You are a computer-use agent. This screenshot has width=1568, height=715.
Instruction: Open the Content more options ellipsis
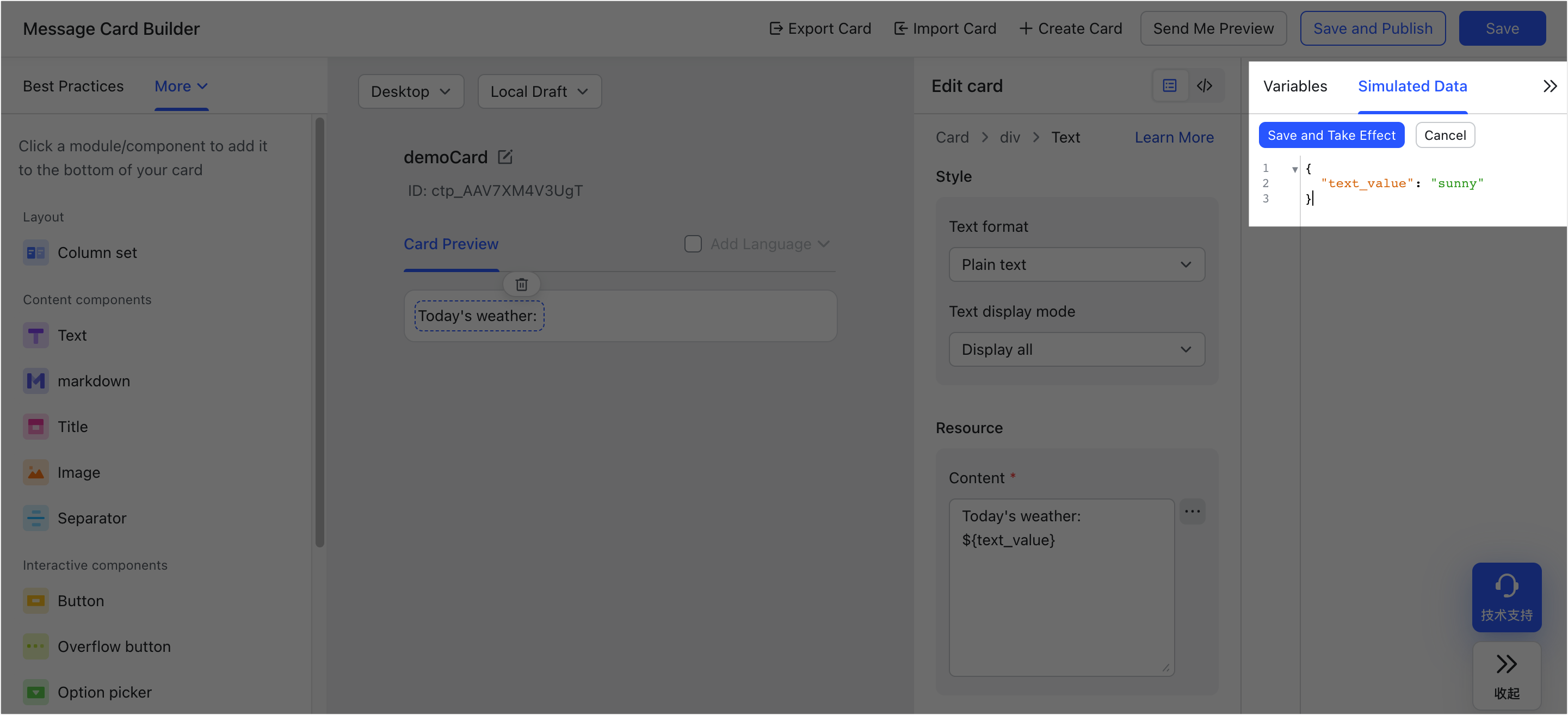pyautogui.click(x=1193, y=511)
